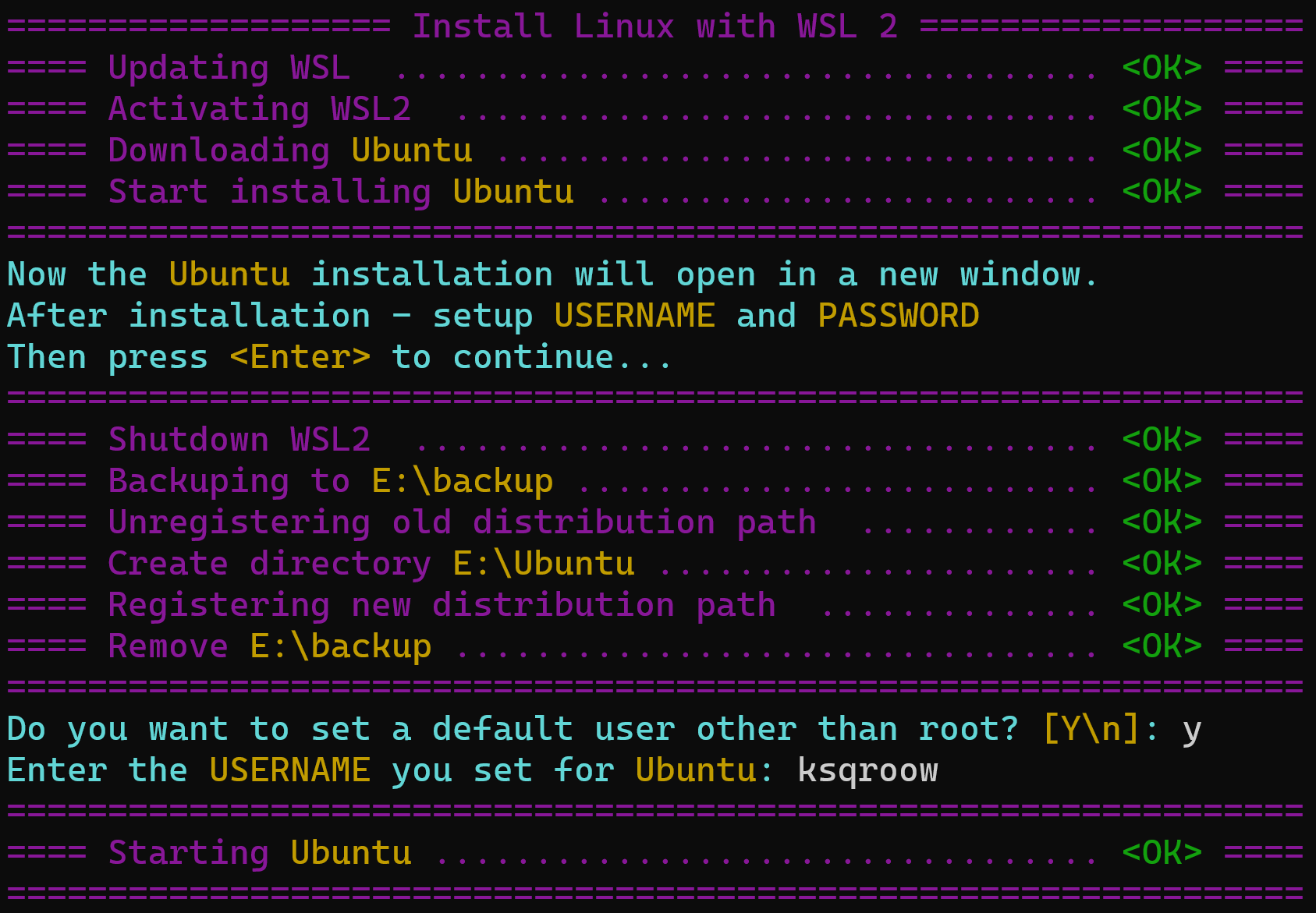
Task: Click the 'E:\backup' path in Remove line
Action: [340, 646]
